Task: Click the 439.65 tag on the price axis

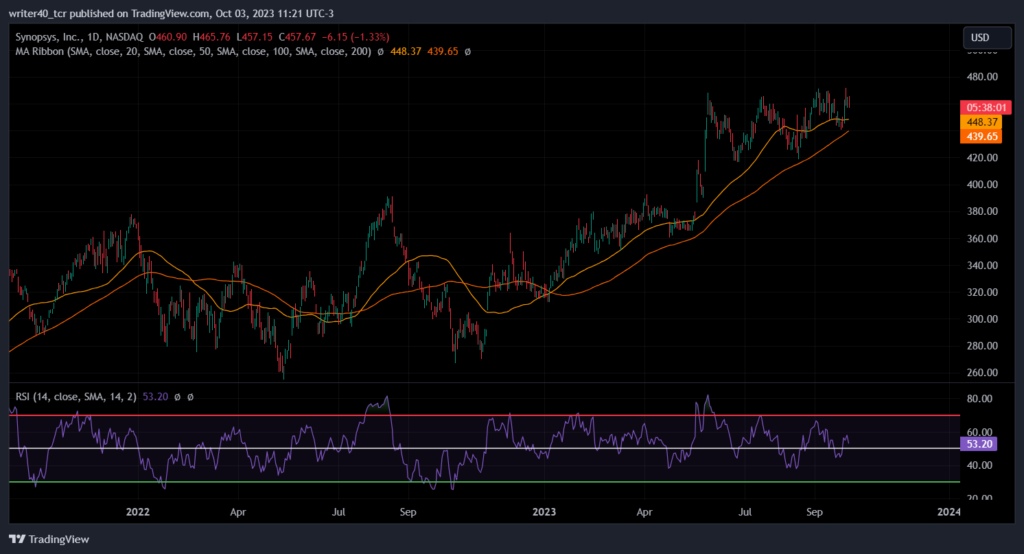Action: (x=981, y=137)
